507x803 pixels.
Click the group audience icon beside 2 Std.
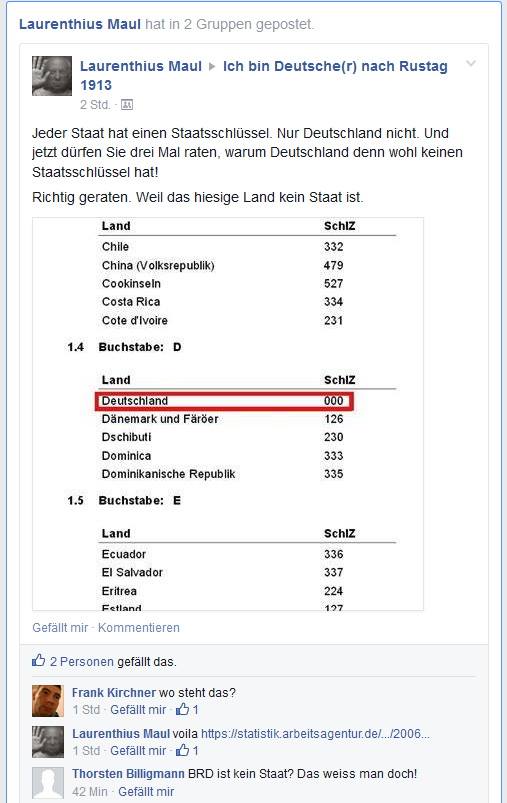[x=126, y=104]
